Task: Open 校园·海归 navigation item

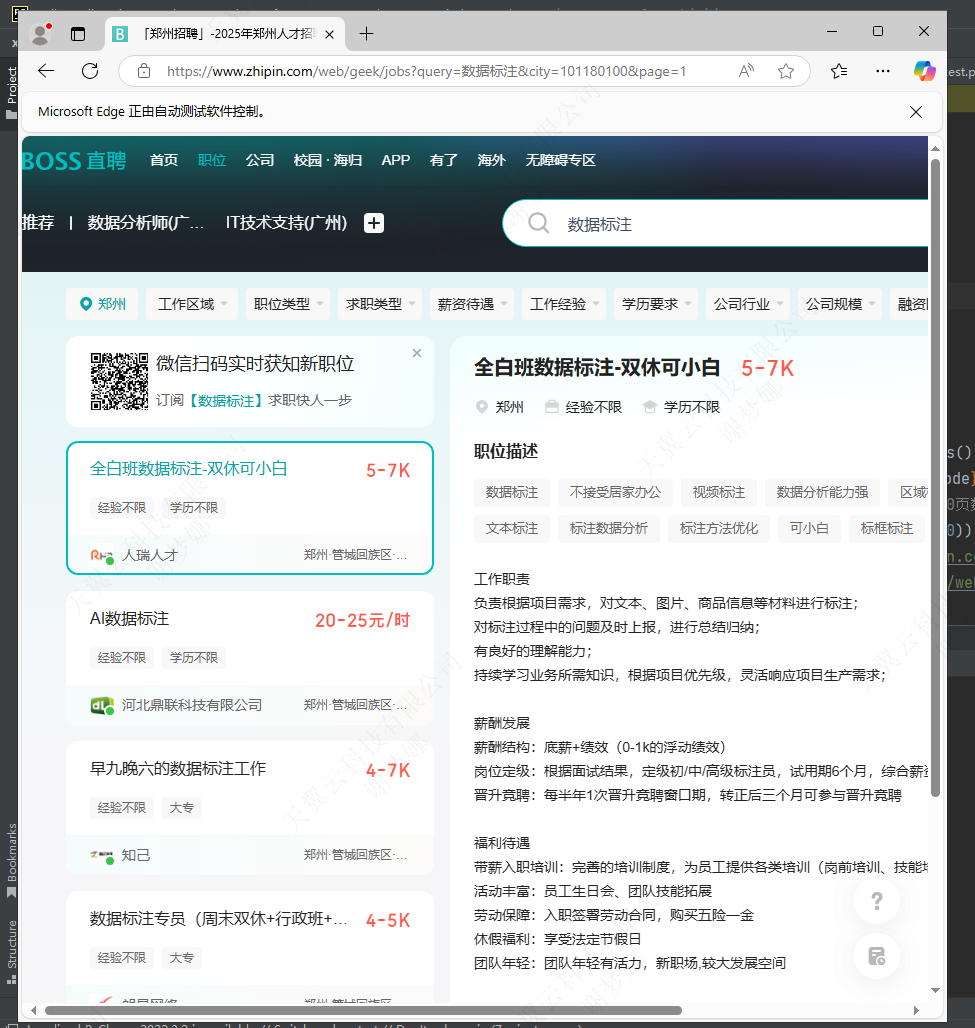Action: point(328,160)
